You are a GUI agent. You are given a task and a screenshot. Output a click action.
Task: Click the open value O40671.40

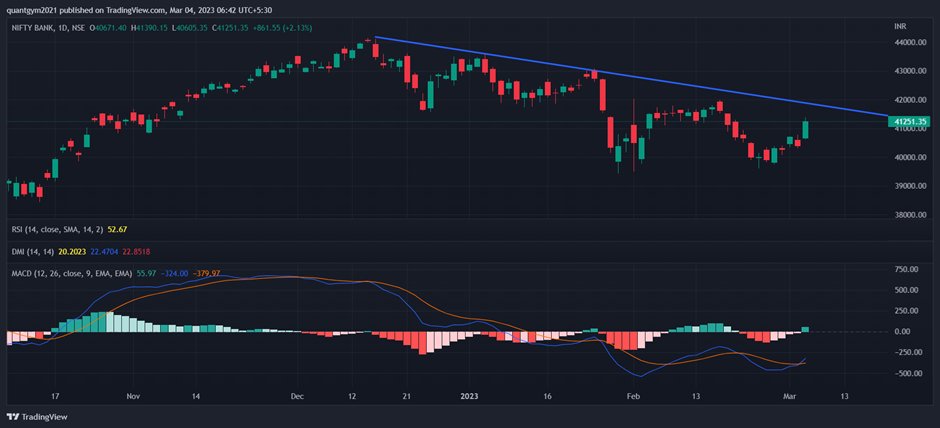point(110,28)
